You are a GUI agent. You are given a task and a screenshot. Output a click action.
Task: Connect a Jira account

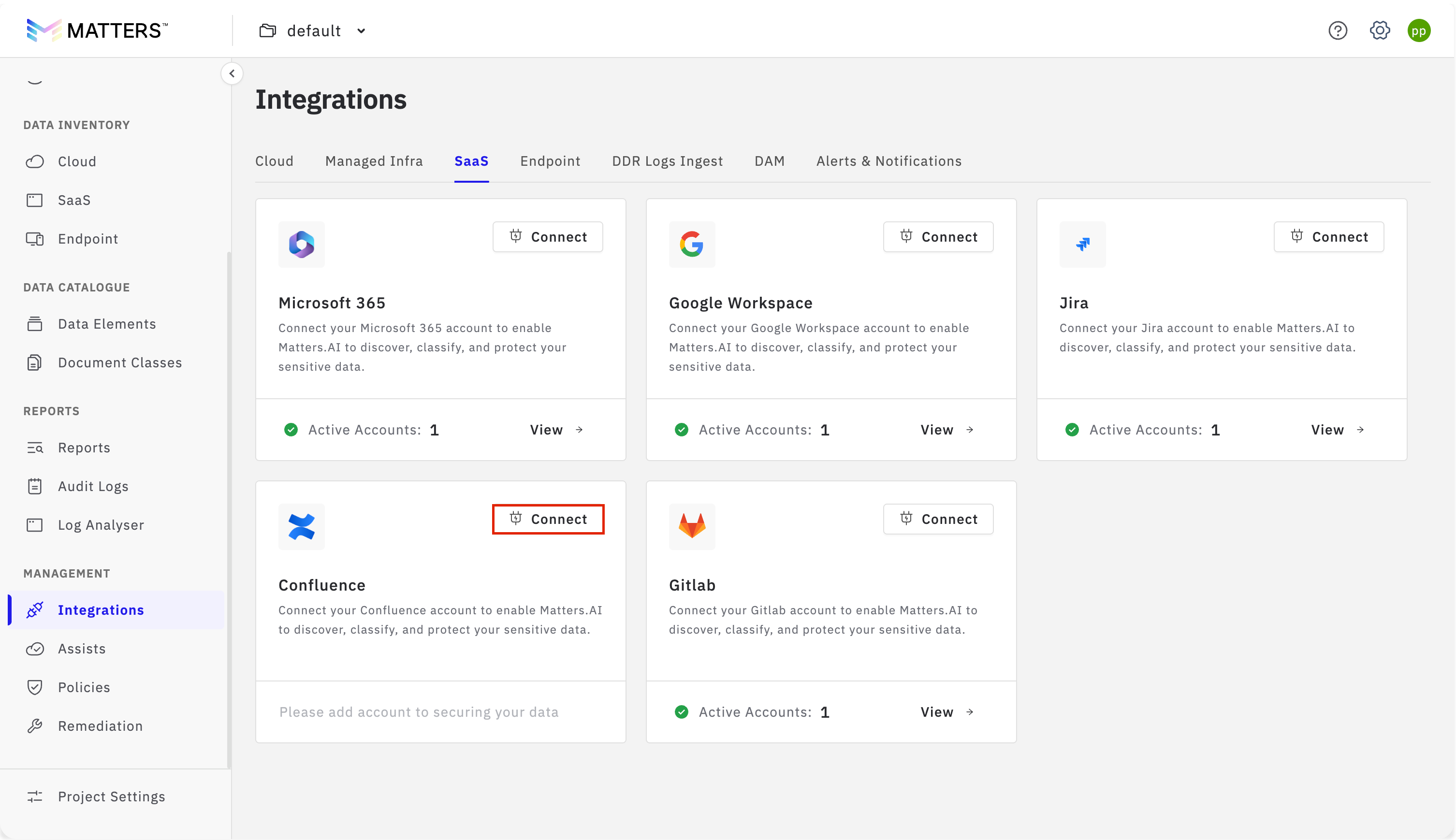point(1328,236)
